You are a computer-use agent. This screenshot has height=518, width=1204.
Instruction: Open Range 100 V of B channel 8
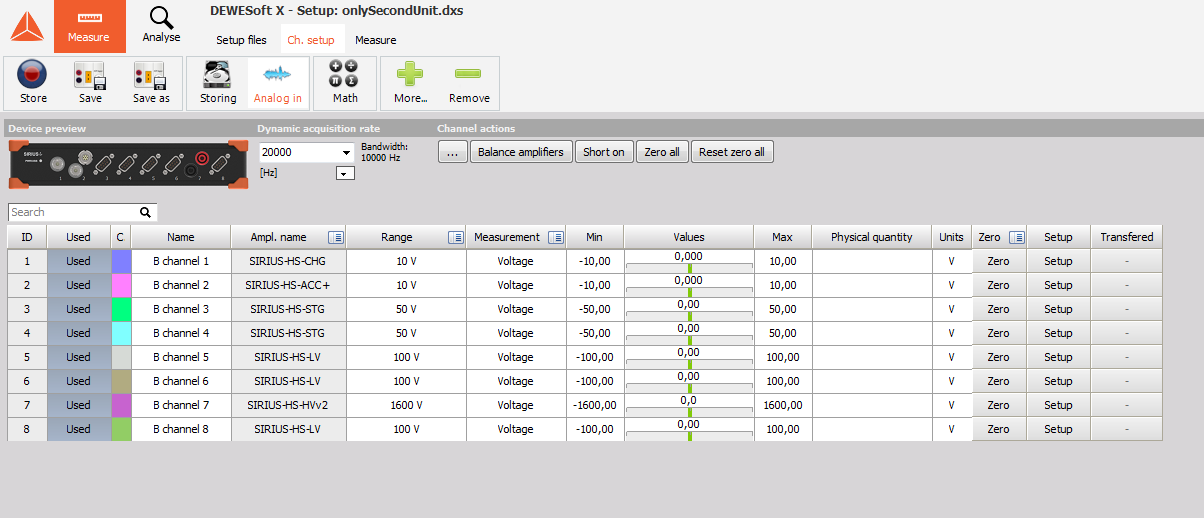pos(406,429)
